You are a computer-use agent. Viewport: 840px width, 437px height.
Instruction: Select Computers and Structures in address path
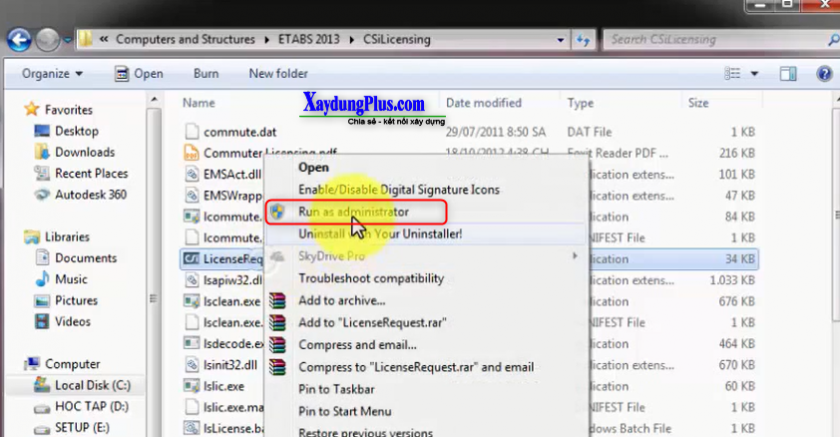point(185,40)
